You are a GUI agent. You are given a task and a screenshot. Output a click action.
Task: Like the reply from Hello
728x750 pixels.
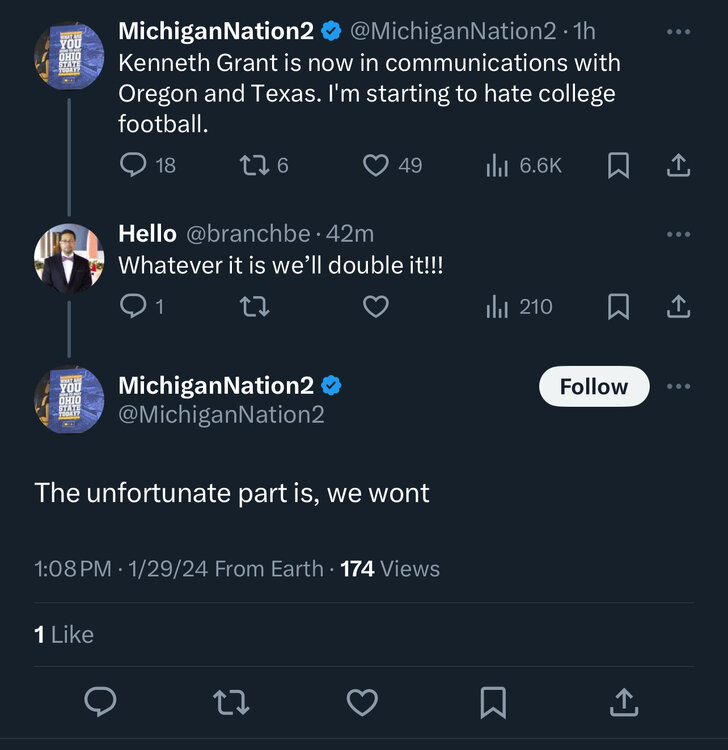[x=375, y=307]
